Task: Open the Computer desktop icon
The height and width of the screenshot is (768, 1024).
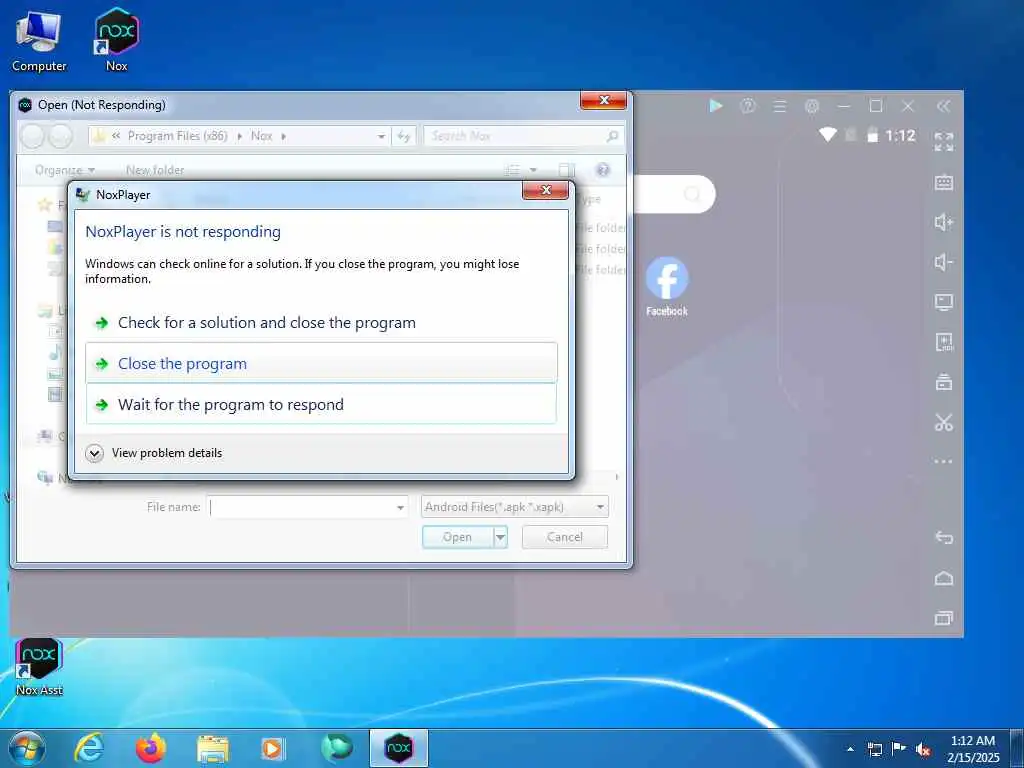Action: coord(39,40)
